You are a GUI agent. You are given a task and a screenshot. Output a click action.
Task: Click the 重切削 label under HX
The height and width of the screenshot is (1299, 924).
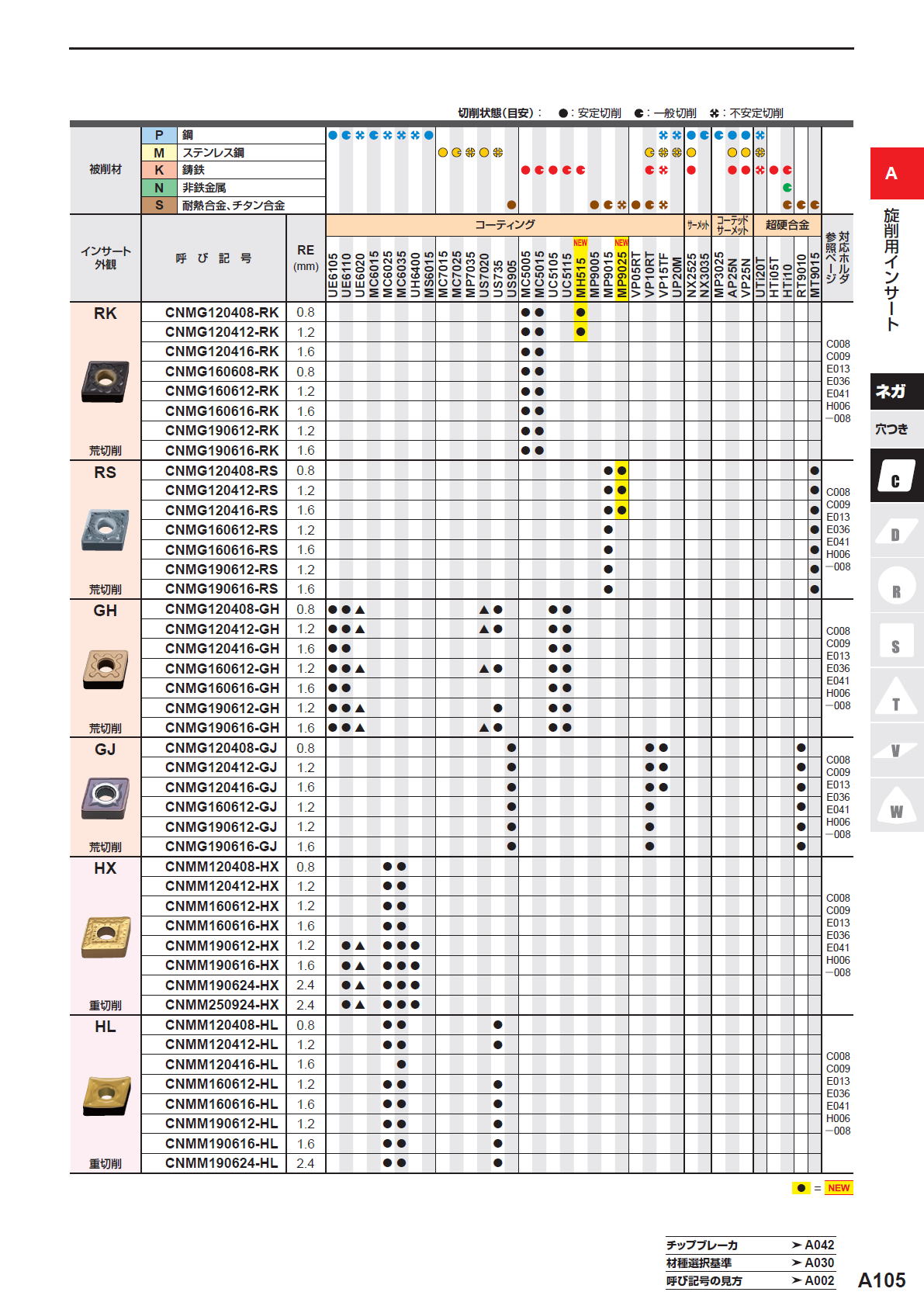[x=106, y=1005]
